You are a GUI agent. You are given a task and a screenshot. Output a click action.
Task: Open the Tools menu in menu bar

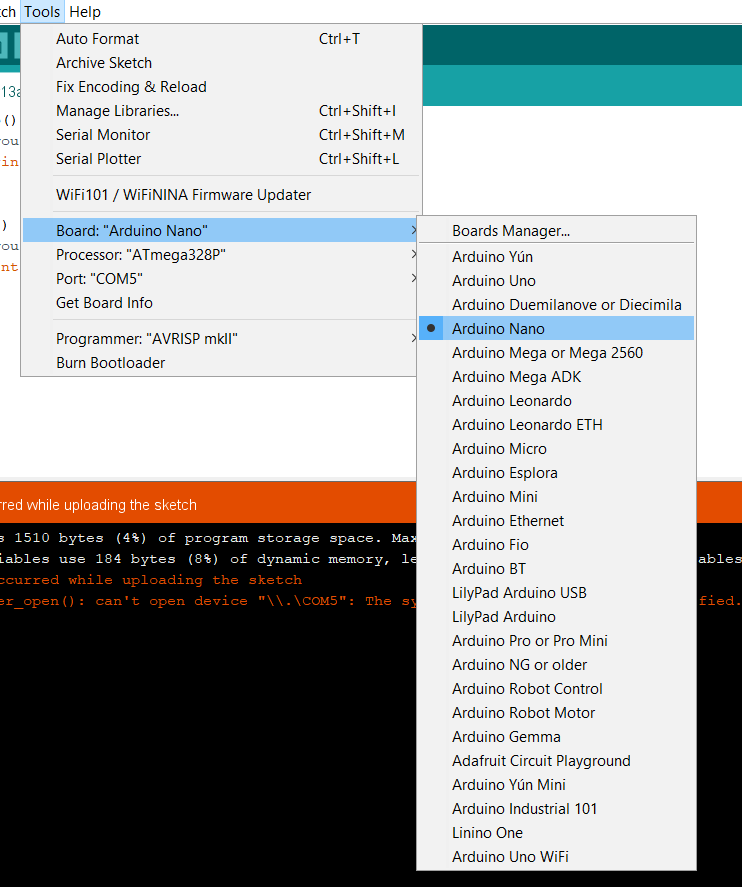coord(42,11)
